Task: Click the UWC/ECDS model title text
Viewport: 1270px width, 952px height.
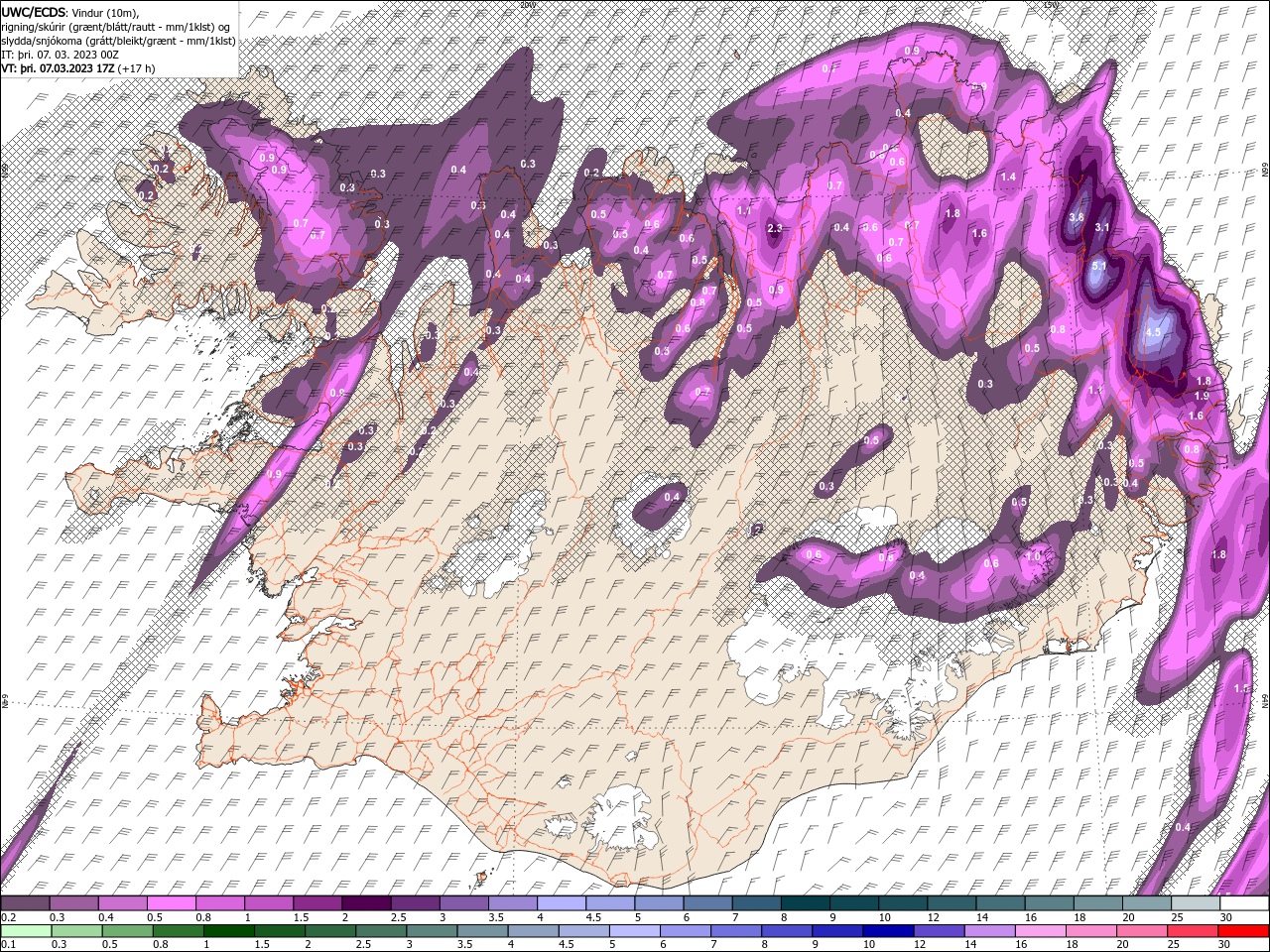Action: click(x=34, y=11)
